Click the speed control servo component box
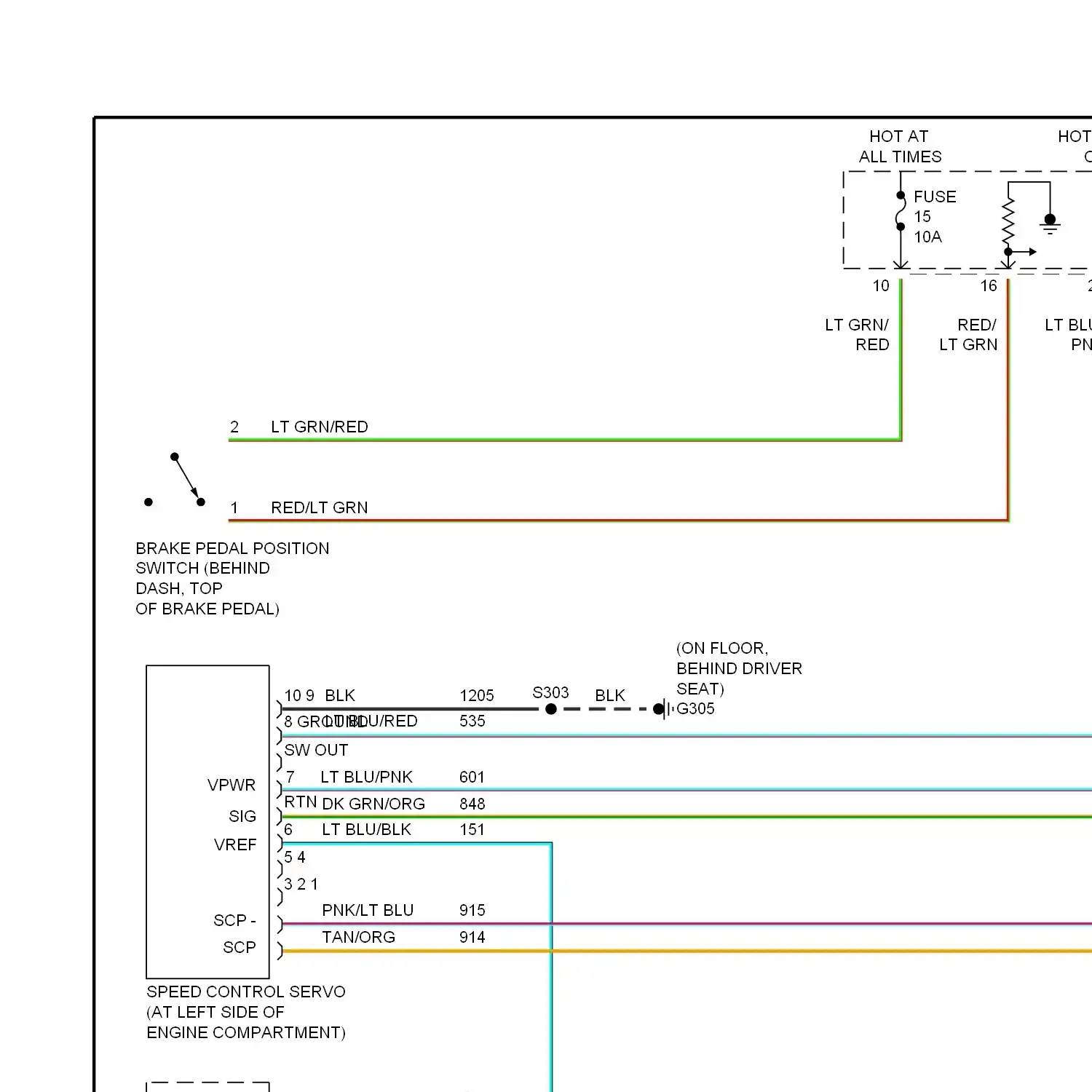 pos(207,822)
